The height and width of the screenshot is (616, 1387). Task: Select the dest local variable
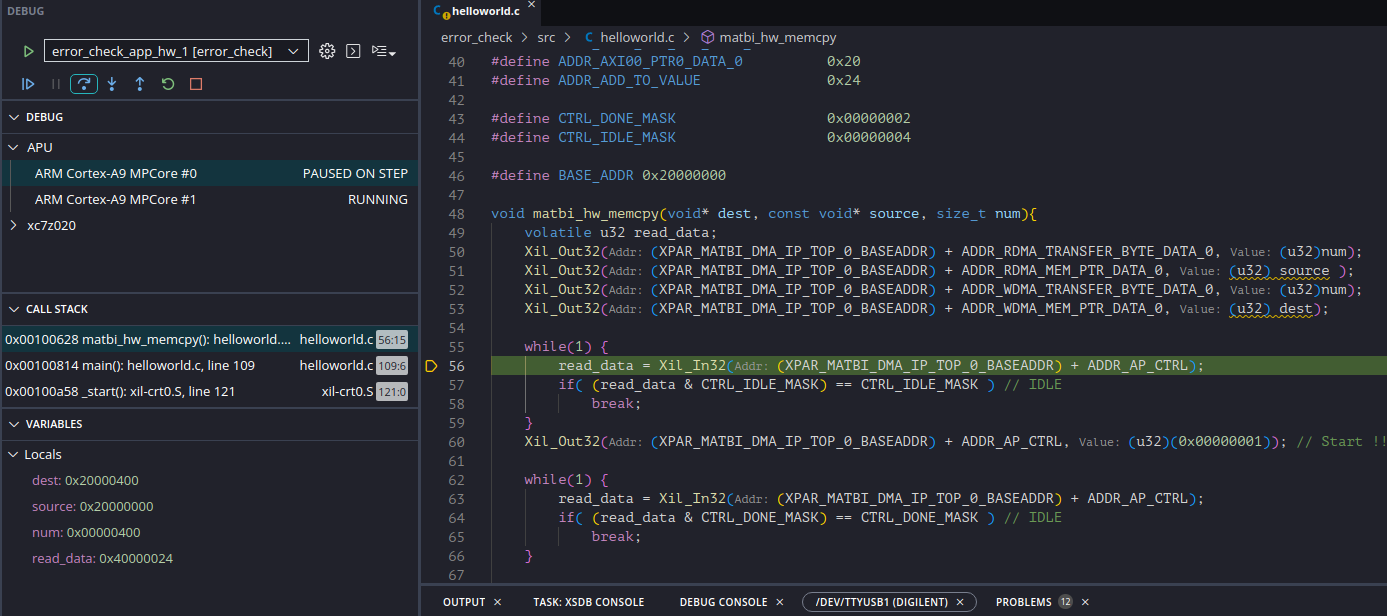pyautogui.click(x=209, y=480)
